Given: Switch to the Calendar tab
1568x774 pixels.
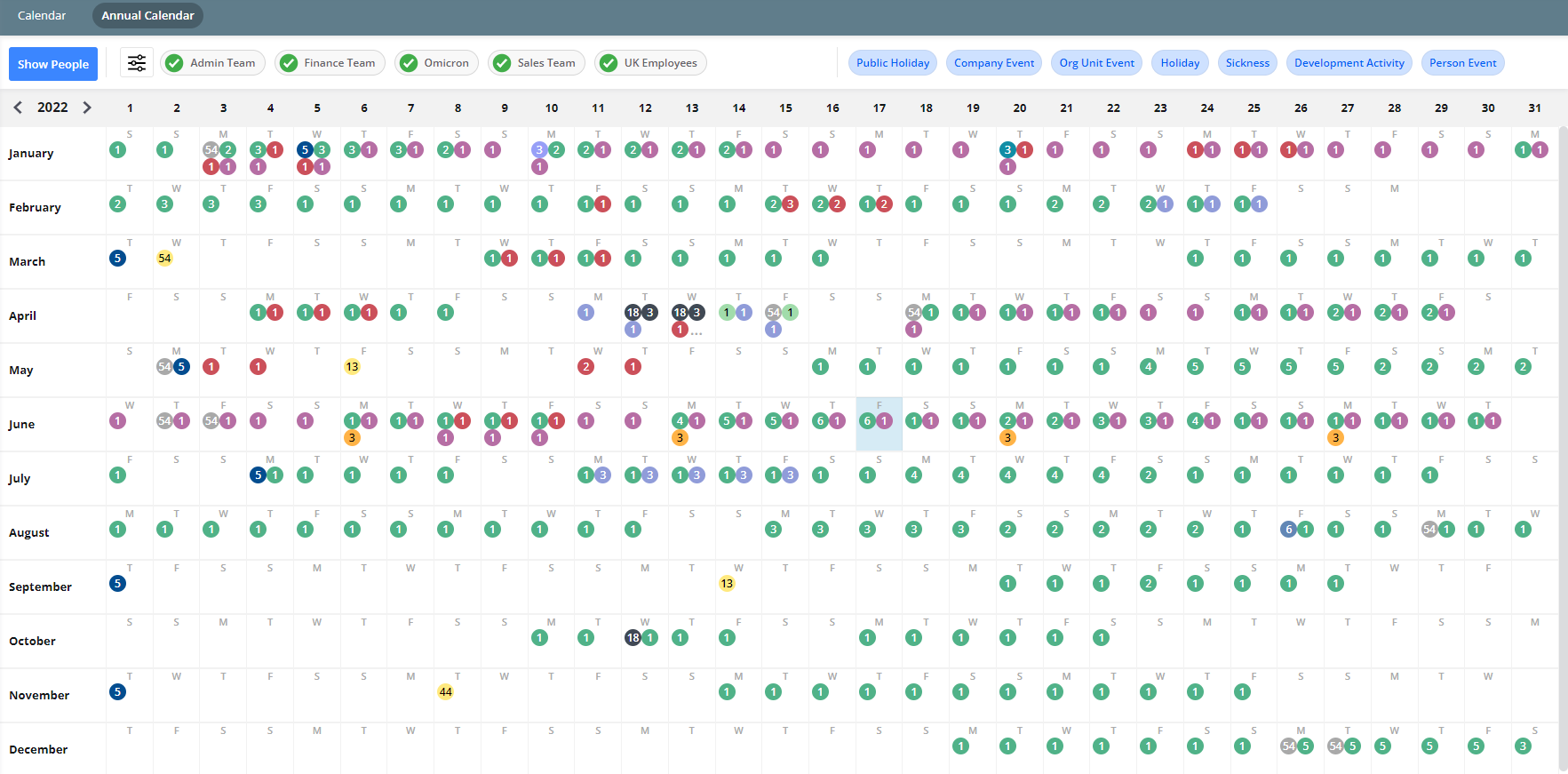Looking at the screenshot, I should [x=42, y=15].
